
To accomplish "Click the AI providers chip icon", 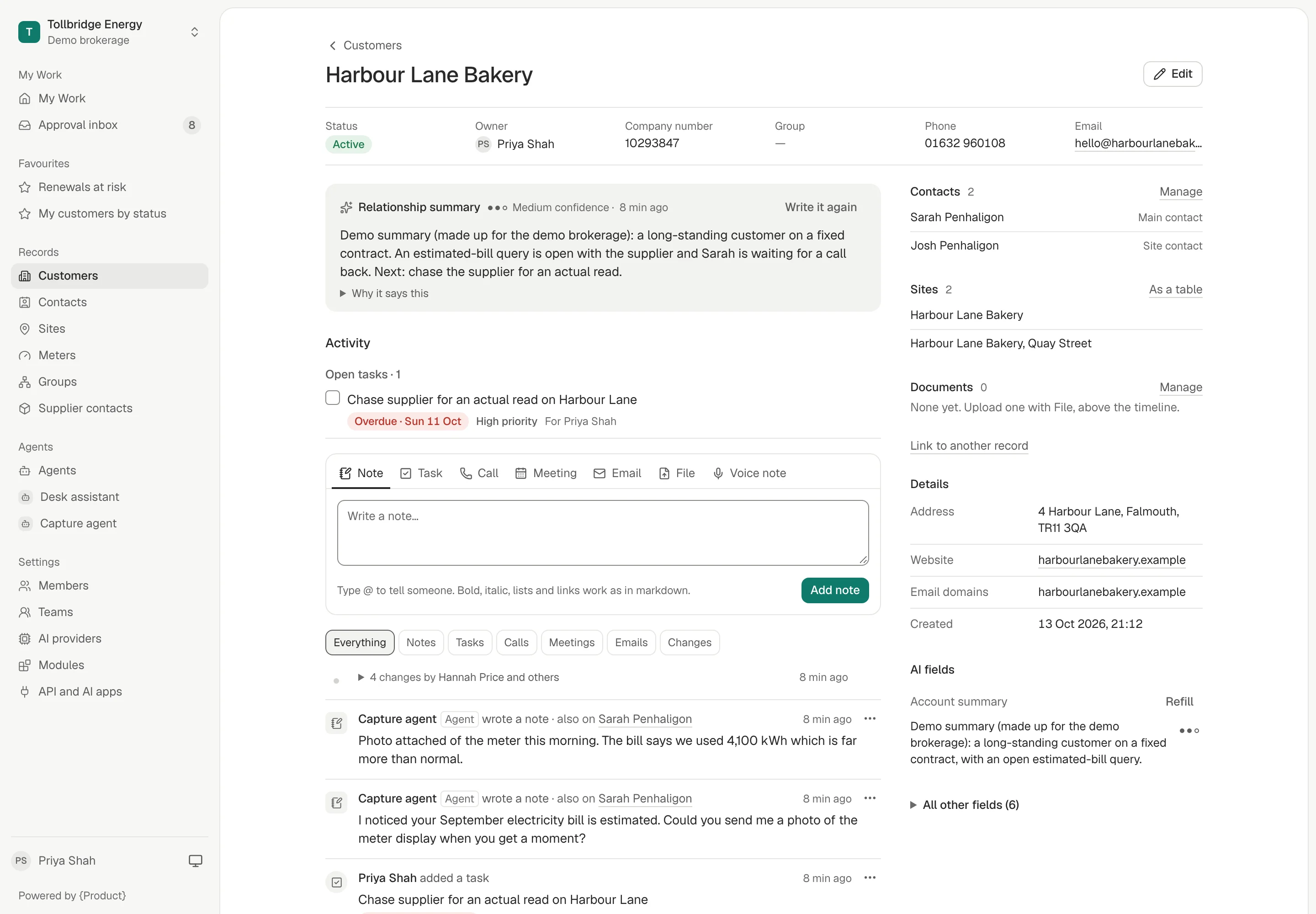I will [25, 638].
